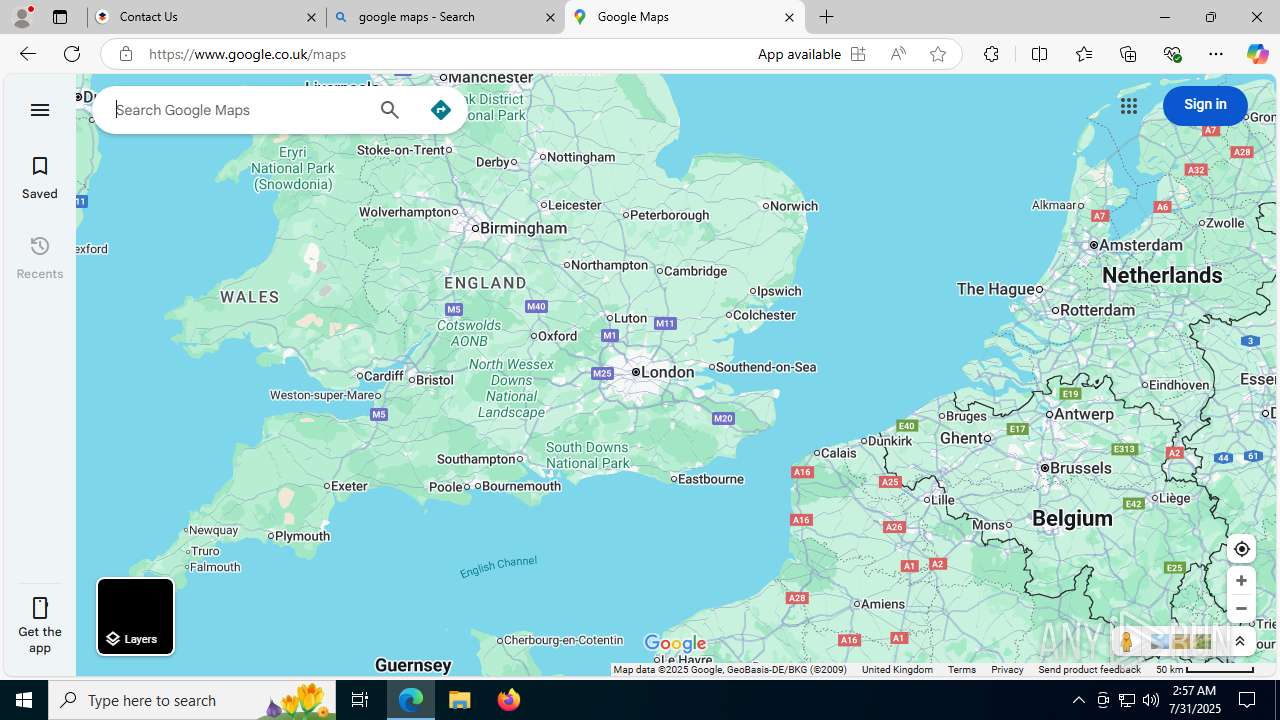Zoom out with the minus button
This screenshot has height=720, width=1280.
tap(1241, 609)
